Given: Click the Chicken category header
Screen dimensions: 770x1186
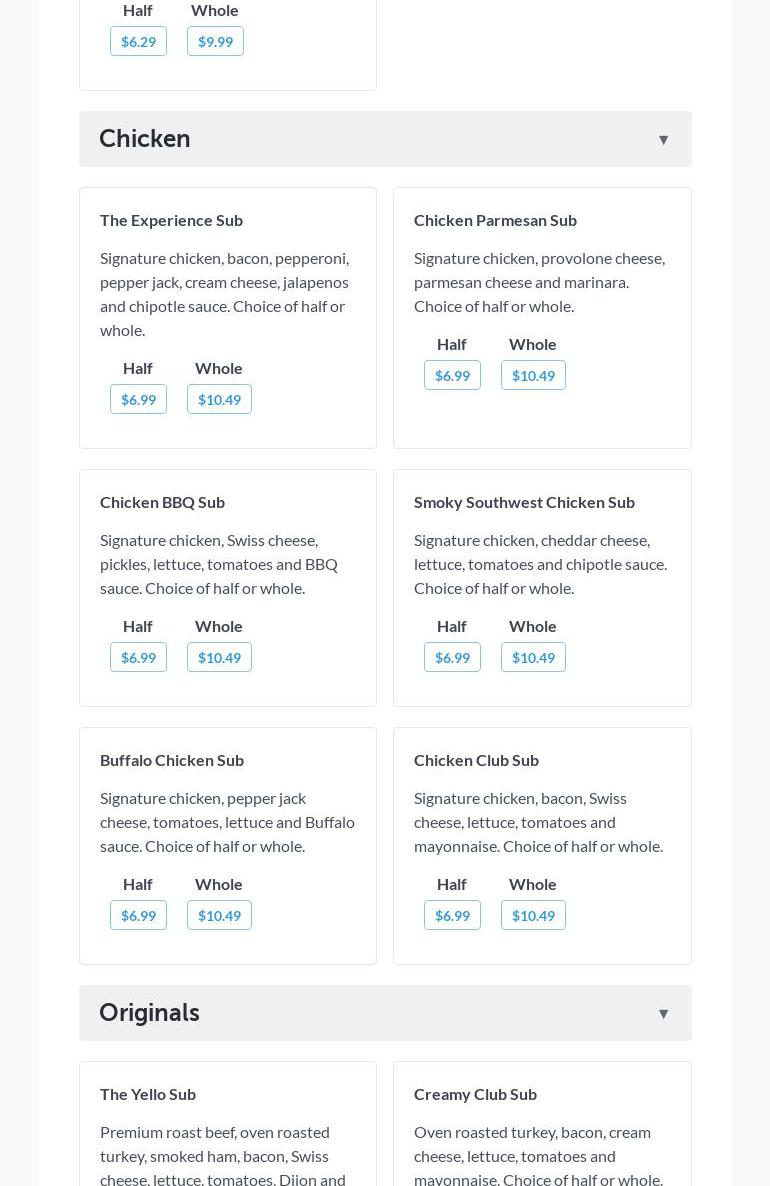Looking at the screenshot, I should point(145,139).
